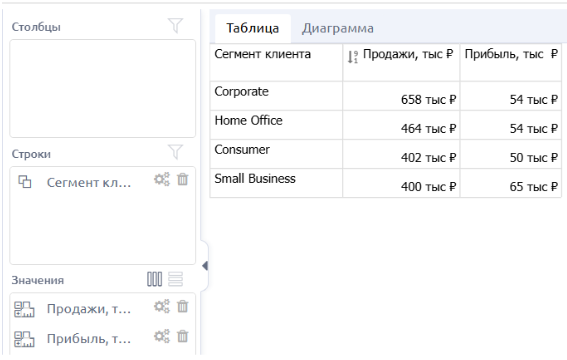Select the Продажи measure icon

24,309
